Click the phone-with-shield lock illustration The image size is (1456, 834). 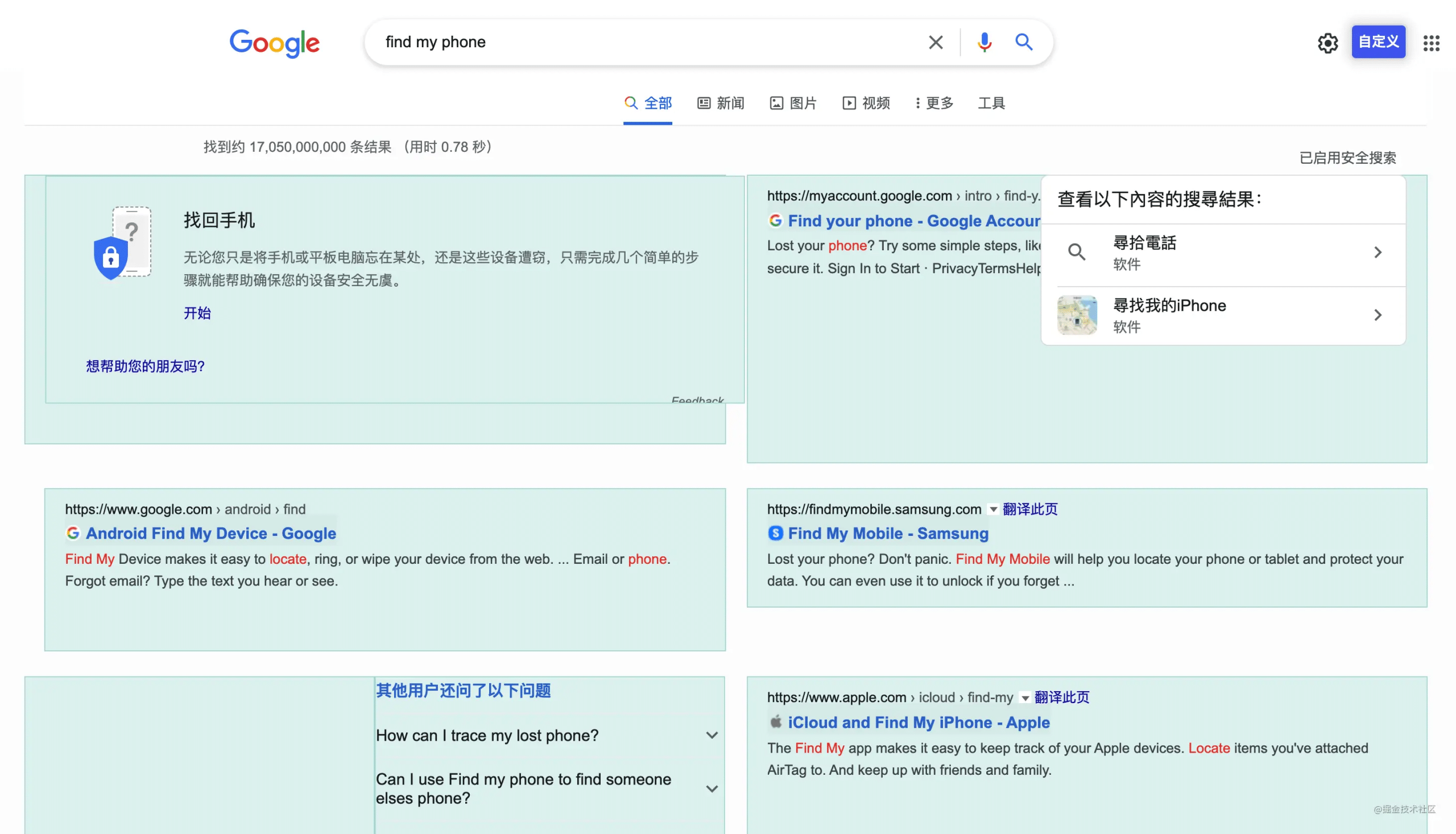point(122,243)
